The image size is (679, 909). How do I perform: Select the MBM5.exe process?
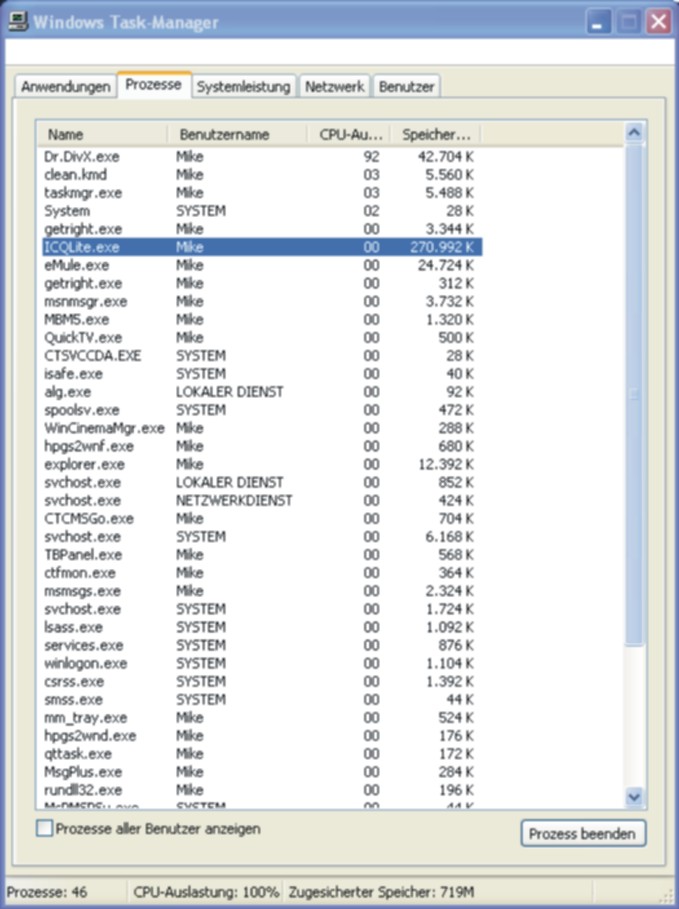[x=262, y=319]
